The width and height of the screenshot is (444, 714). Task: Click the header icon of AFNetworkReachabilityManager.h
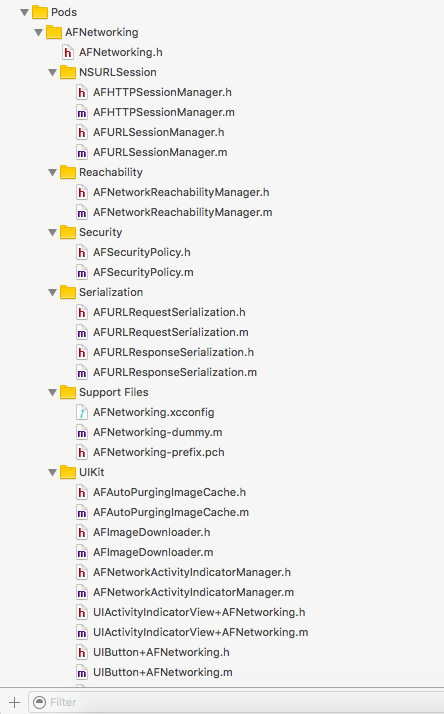(x=82, y=193)
